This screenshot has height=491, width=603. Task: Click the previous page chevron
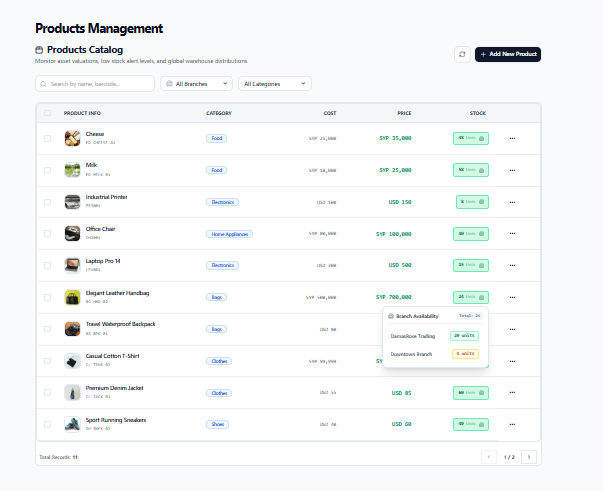pos(489,457)
